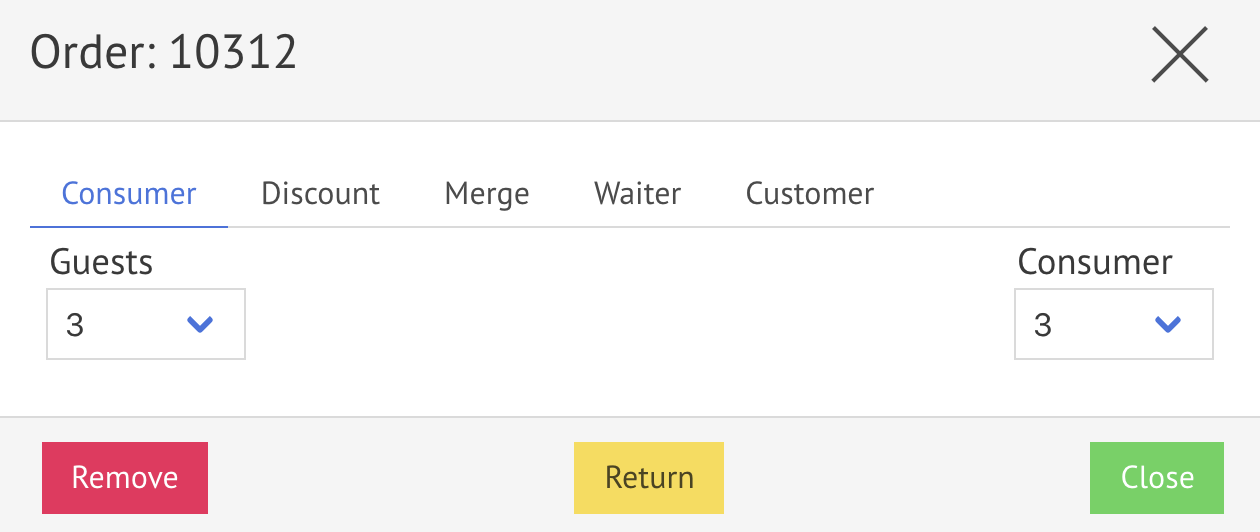Click blank space between the two dropdowns
This screenshot has width=1260, height=532.
[x=630, y=320]
